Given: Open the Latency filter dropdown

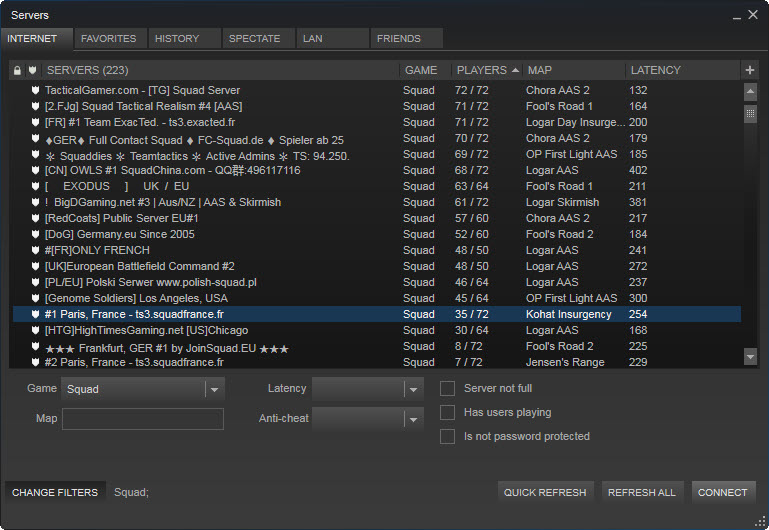Looking at the screenshot, I should tap(367, 389).
